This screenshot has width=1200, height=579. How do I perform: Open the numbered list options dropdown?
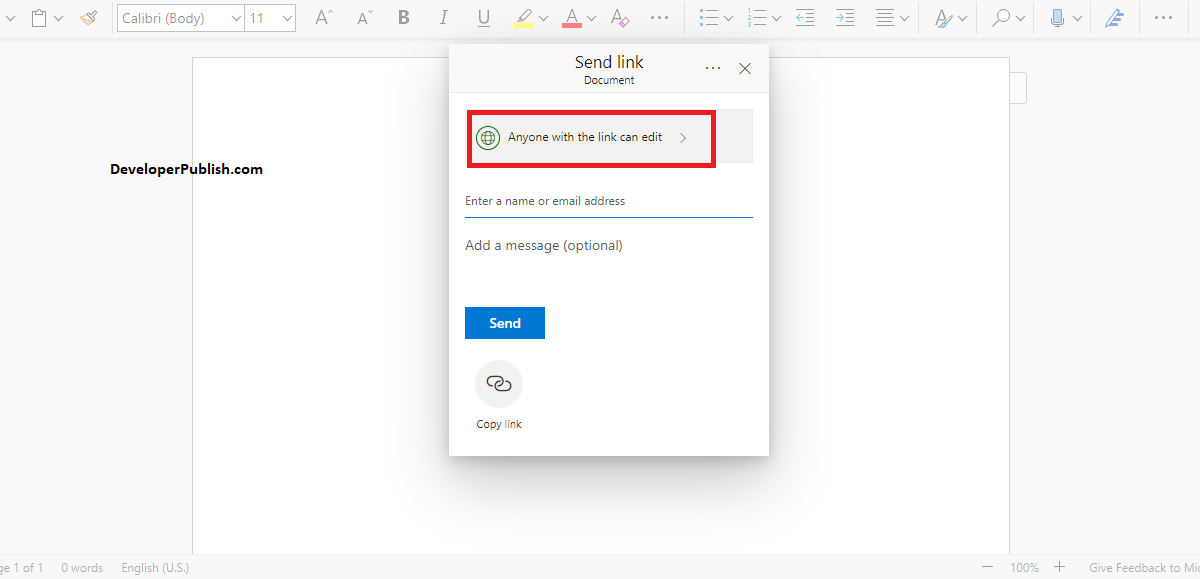[777, 17]
